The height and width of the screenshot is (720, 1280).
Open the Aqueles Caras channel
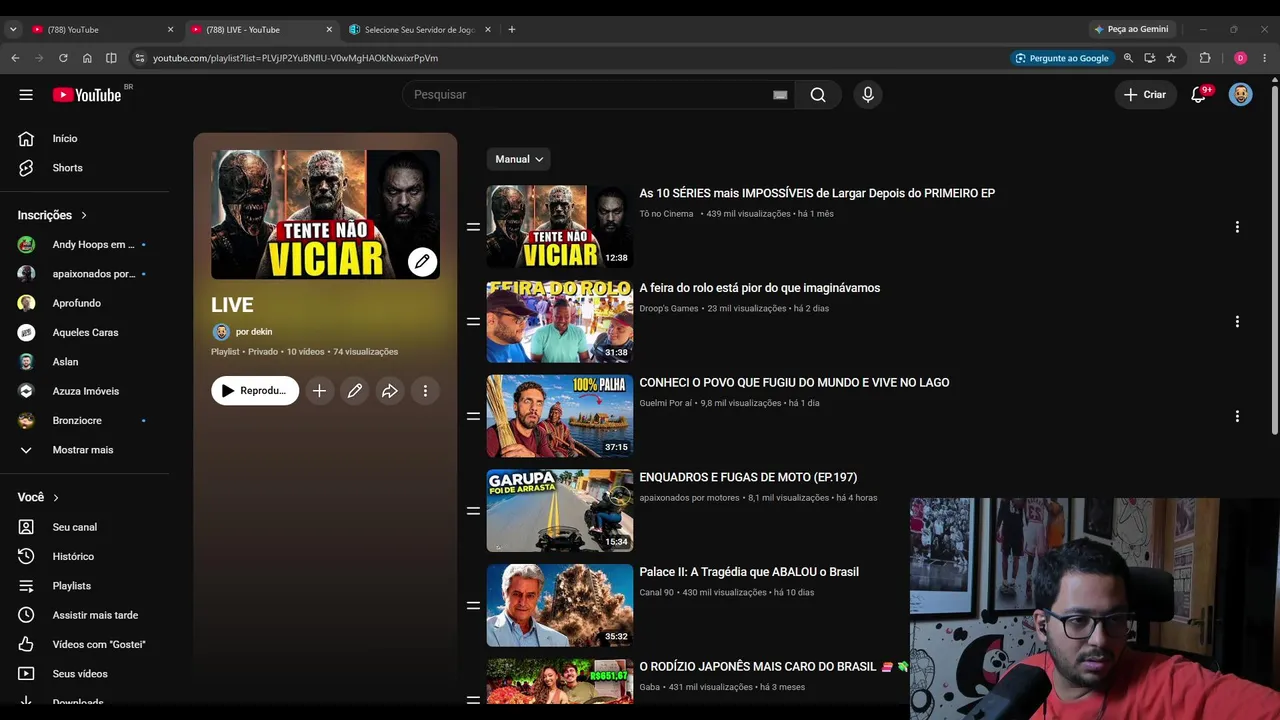click(x=84, y=332)
